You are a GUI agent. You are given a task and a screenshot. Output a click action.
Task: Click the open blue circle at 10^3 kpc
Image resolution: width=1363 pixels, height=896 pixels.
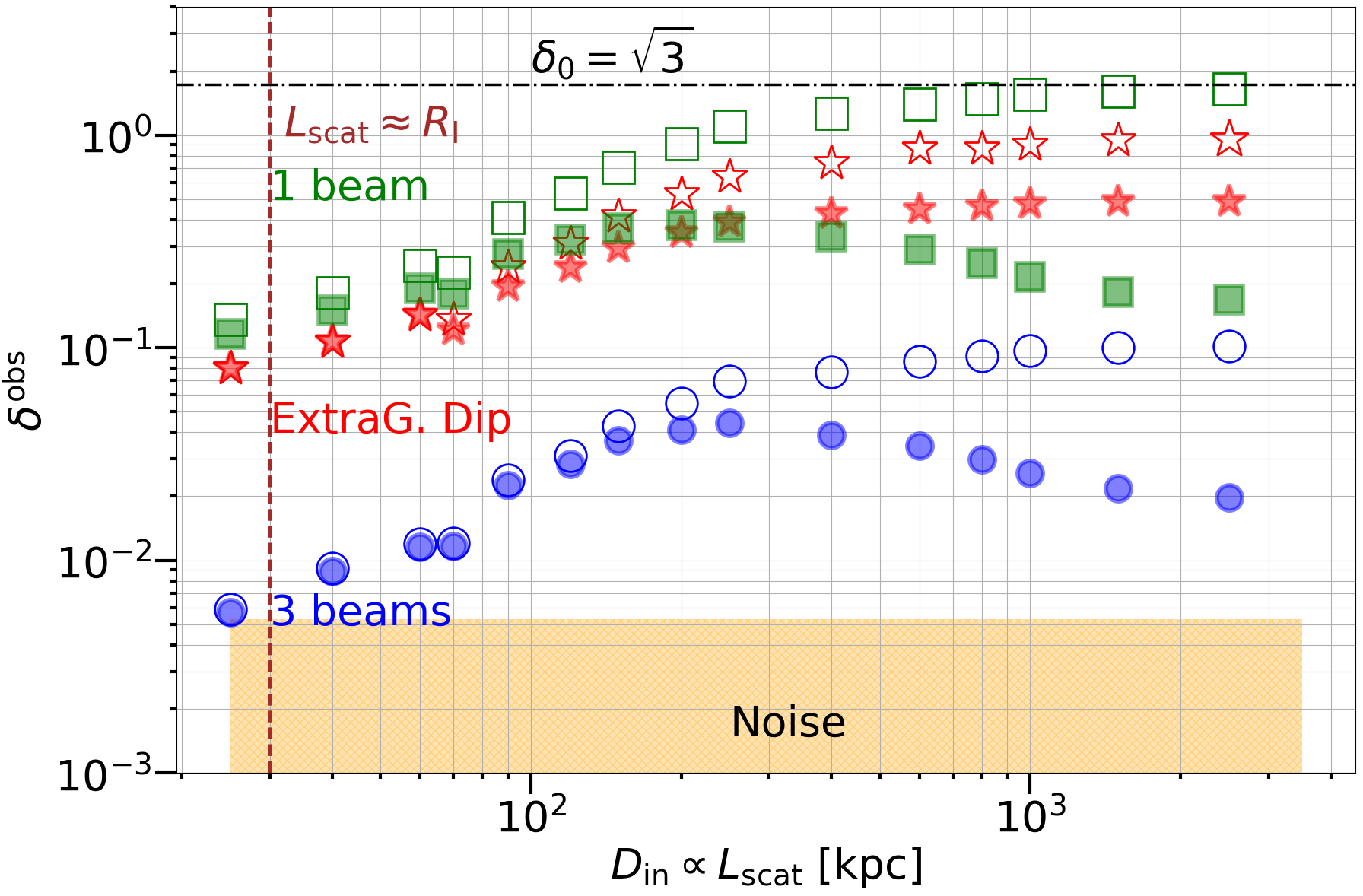coord(1030,351)
